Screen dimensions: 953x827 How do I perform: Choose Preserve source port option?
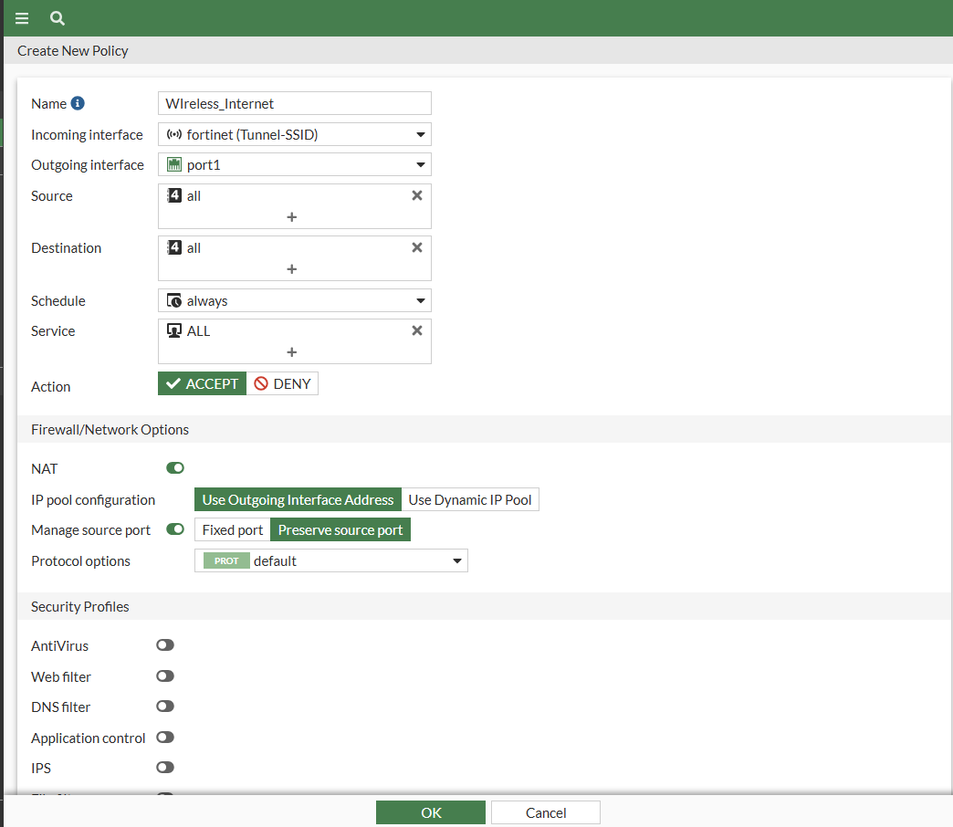(x=340, y=530)
